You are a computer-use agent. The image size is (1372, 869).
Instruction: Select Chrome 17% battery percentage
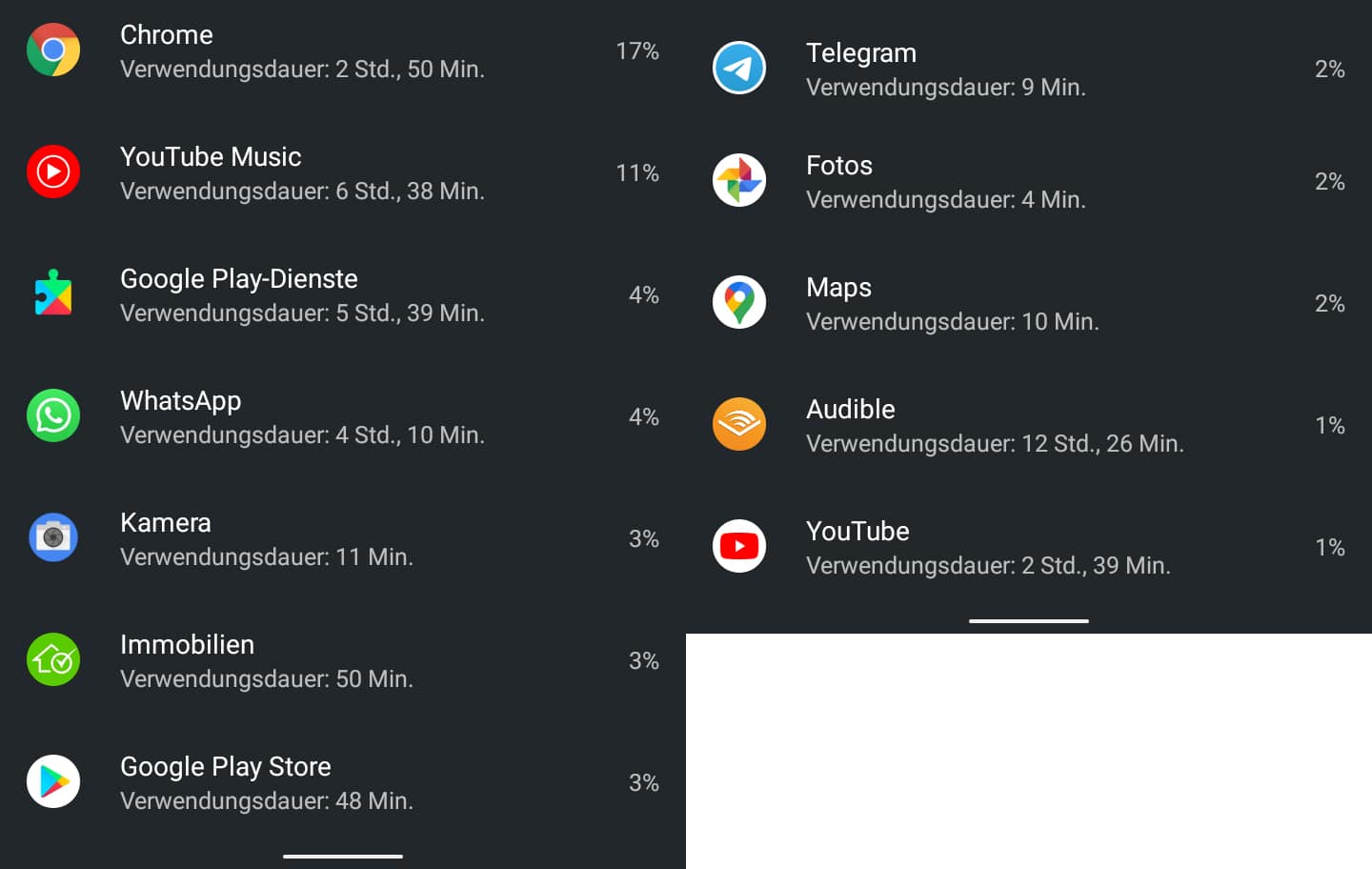pos(637,51)
